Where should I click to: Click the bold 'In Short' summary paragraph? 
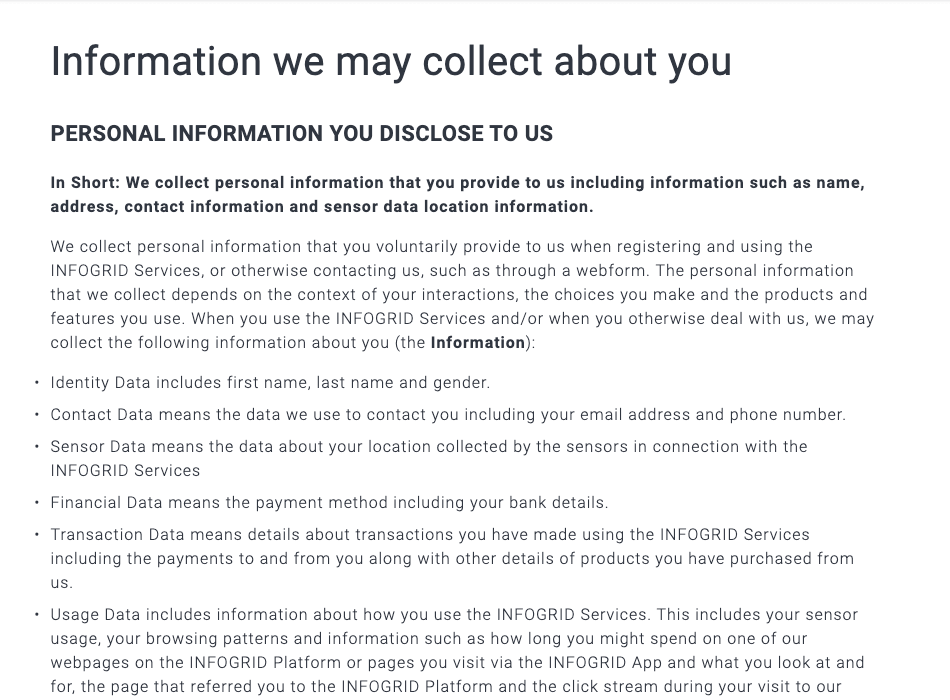457,195
